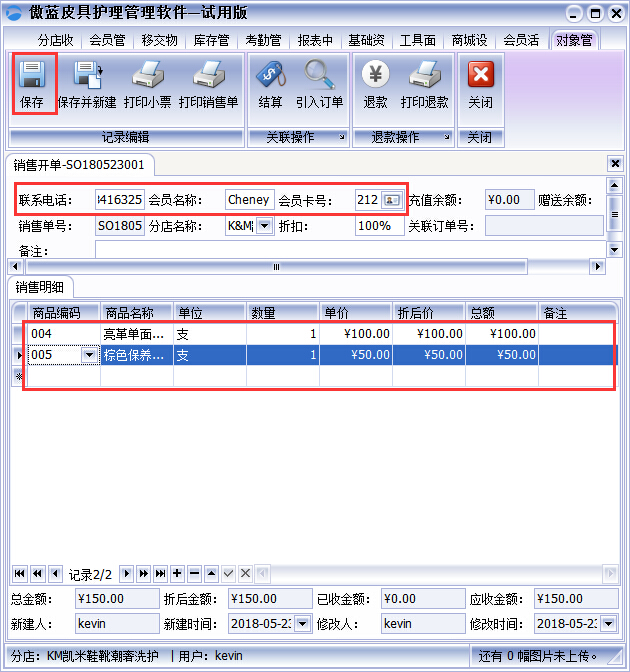Image resolution: width=630 pixels, height=672 pixels.
Task: Click into the 备注 remarks field
Action: coord(350,250)
